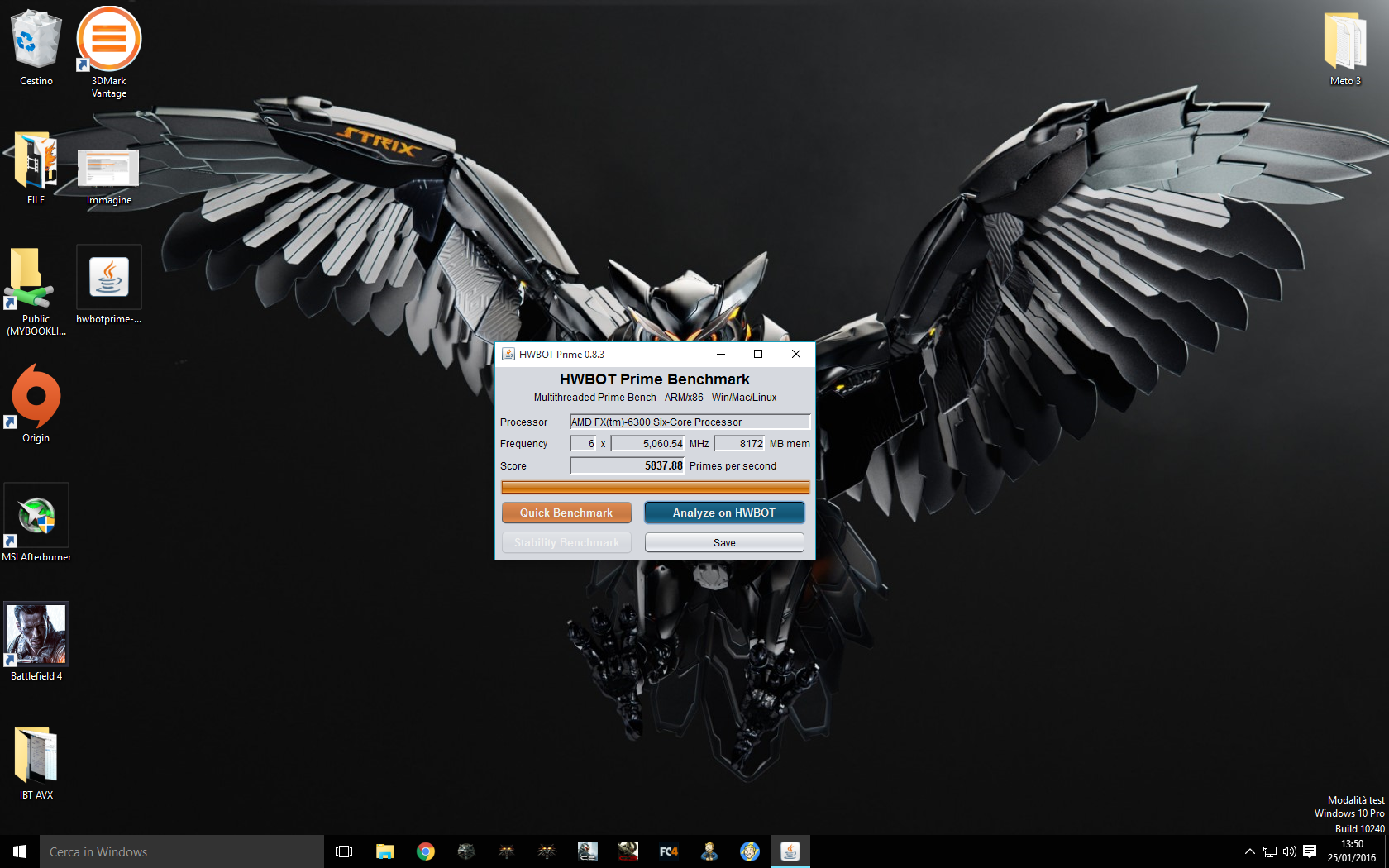Click the Score field showing 5837.88
Viewport: 1389px width, 868px height.
tap(627, 466)
